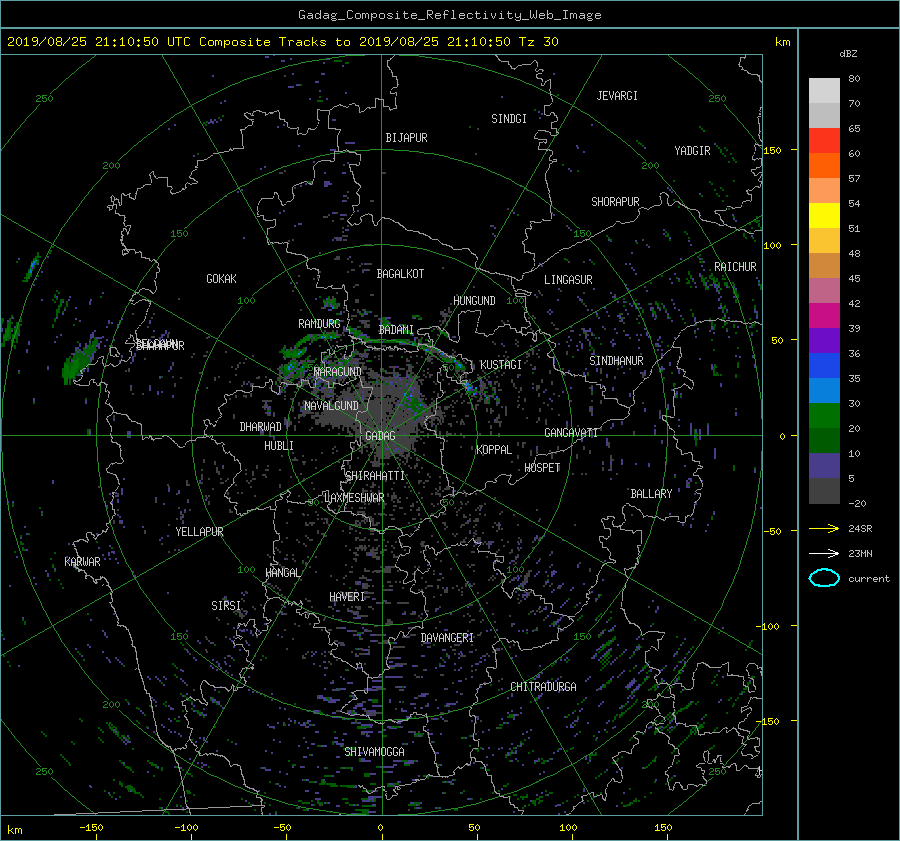Click the SINDGI city label

click(509, 119)
